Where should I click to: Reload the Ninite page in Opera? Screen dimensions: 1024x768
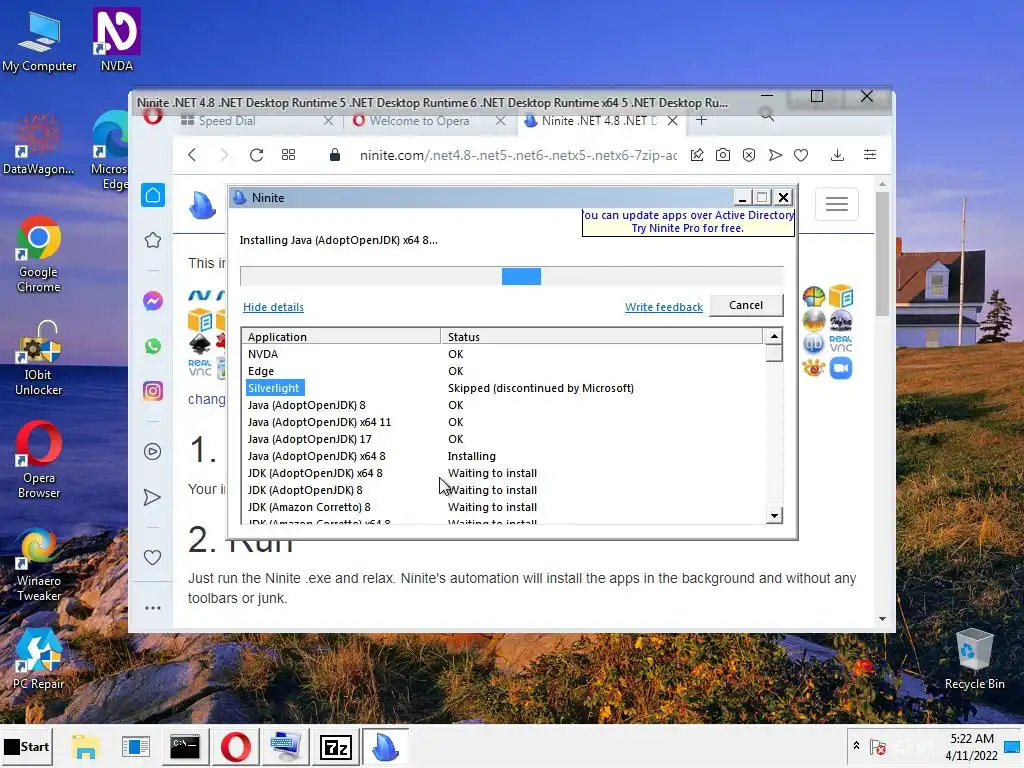click(256, 155)
